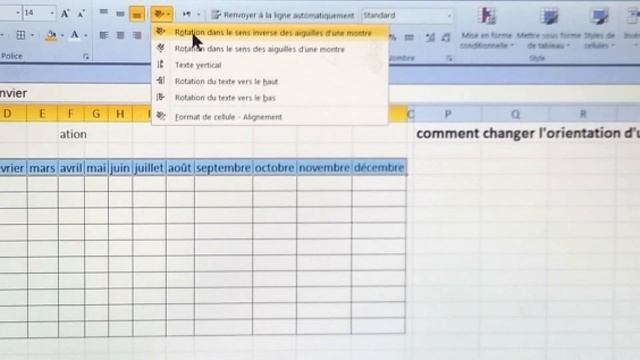Open the font size 14 dropdown arrow
Image resolution: width=640 pixels, height=360 pixels.
coord(52,13)
